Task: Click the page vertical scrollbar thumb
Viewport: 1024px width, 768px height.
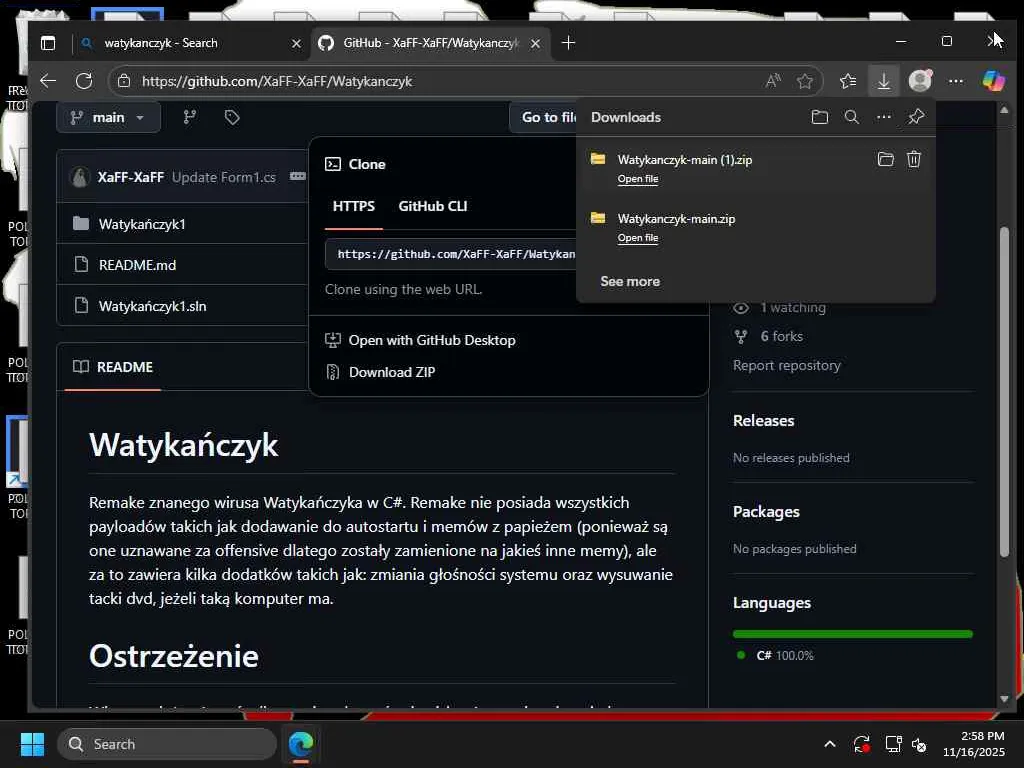Action: pyautogui.click(x=1004, y=391)
